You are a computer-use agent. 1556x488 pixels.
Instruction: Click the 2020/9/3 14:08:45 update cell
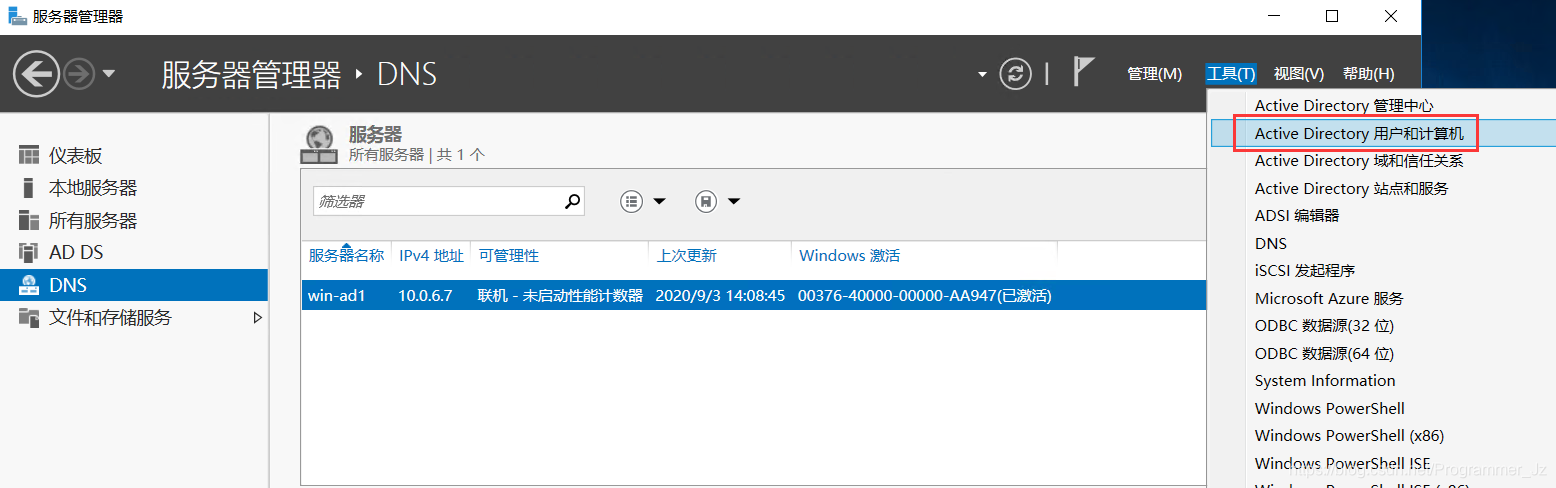pyautogui.click(x=720, y=296)
